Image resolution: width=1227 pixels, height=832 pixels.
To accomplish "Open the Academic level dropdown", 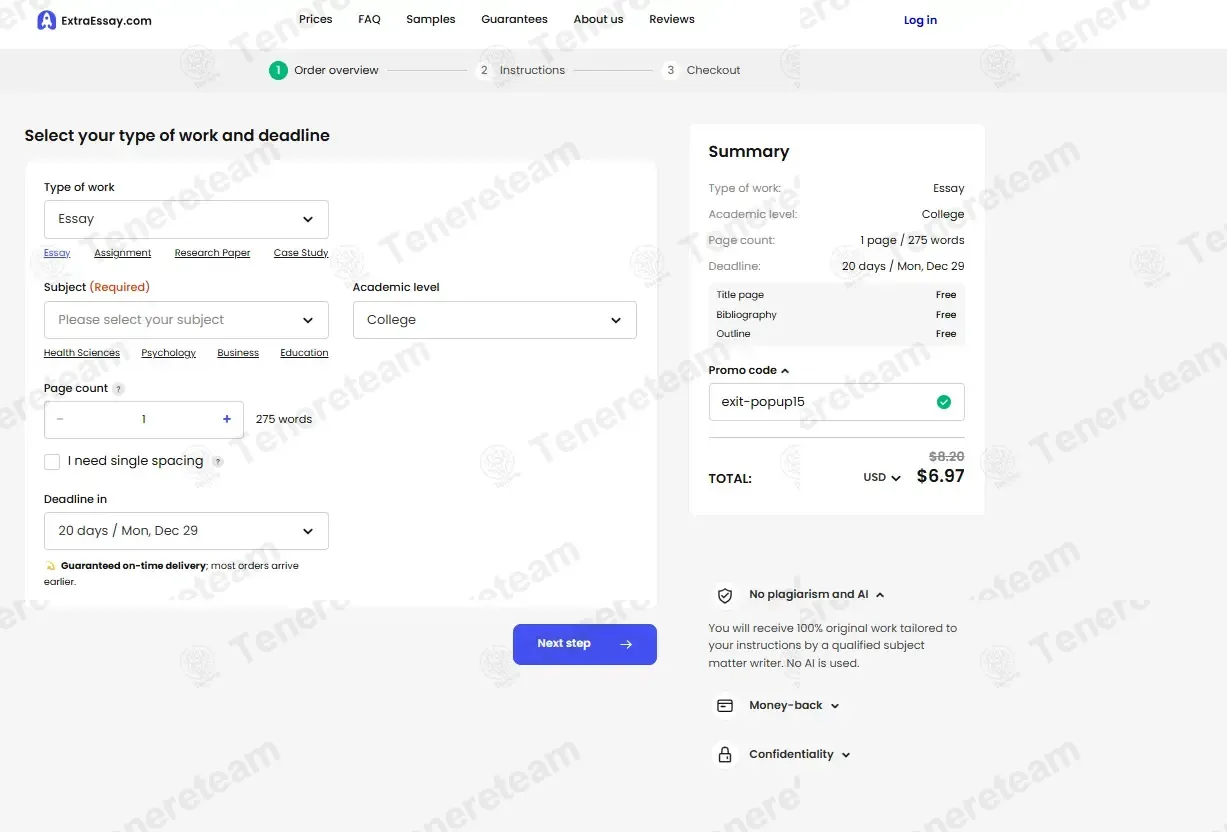I will click(494, 320).
